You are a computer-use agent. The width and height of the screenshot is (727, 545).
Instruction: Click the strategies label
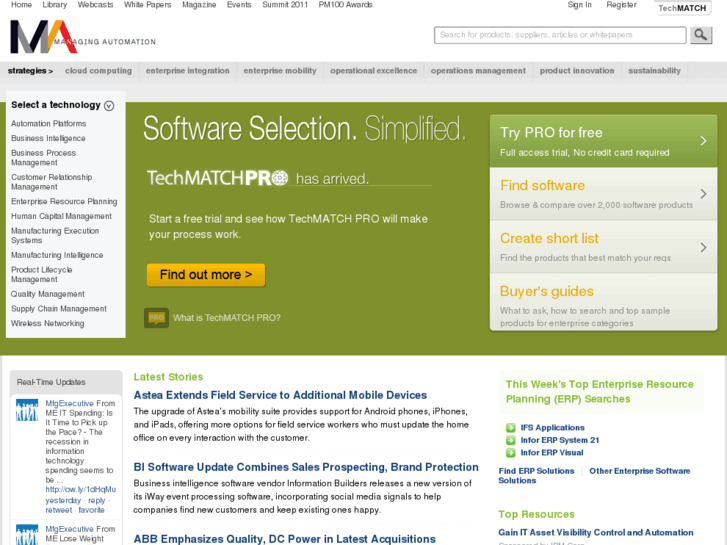point(30,71)
